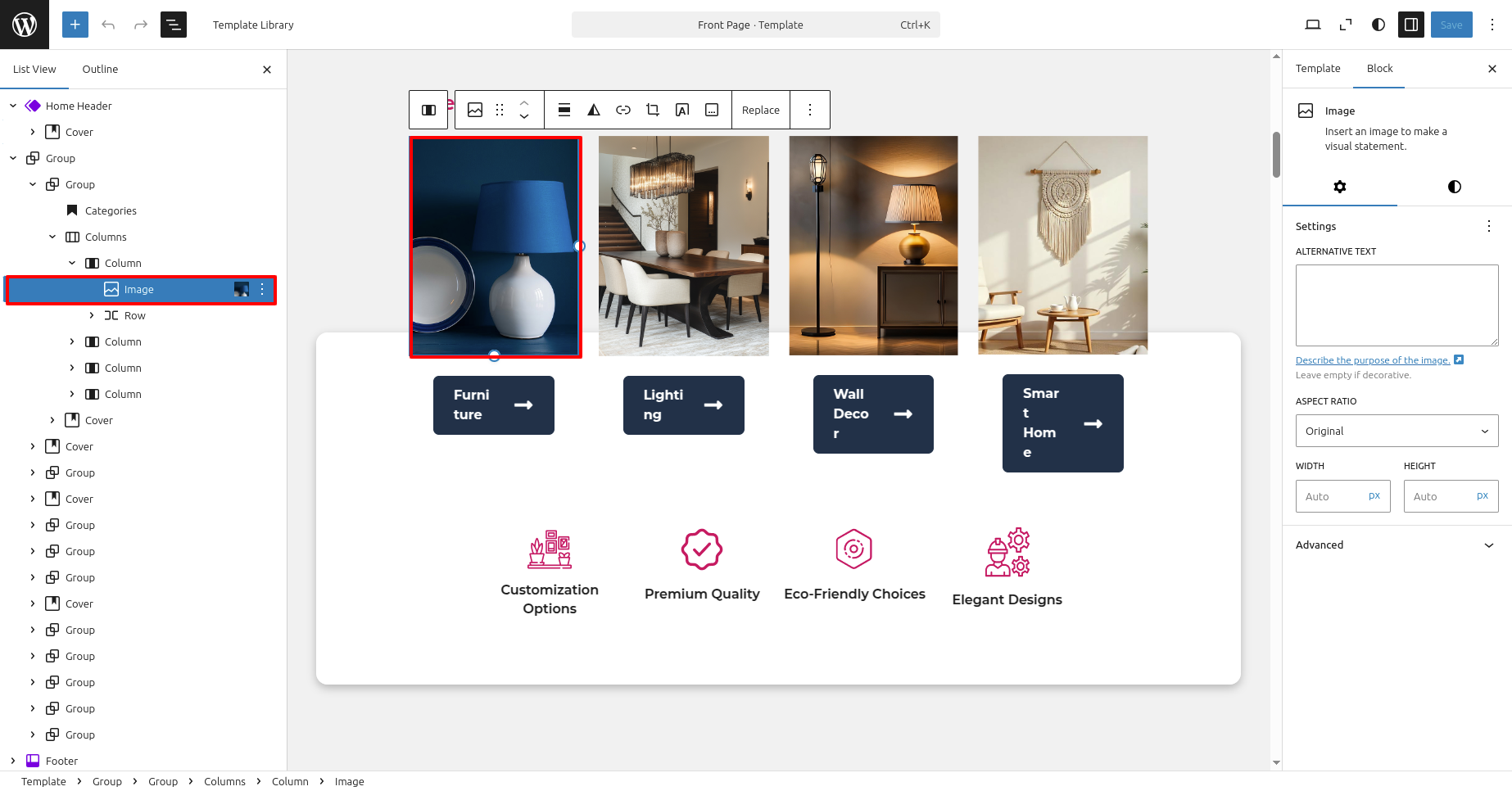Viewport: 1512px width, 791px height.
Task: Click the image right-edge resize handle
Action: tap(579, 246)
